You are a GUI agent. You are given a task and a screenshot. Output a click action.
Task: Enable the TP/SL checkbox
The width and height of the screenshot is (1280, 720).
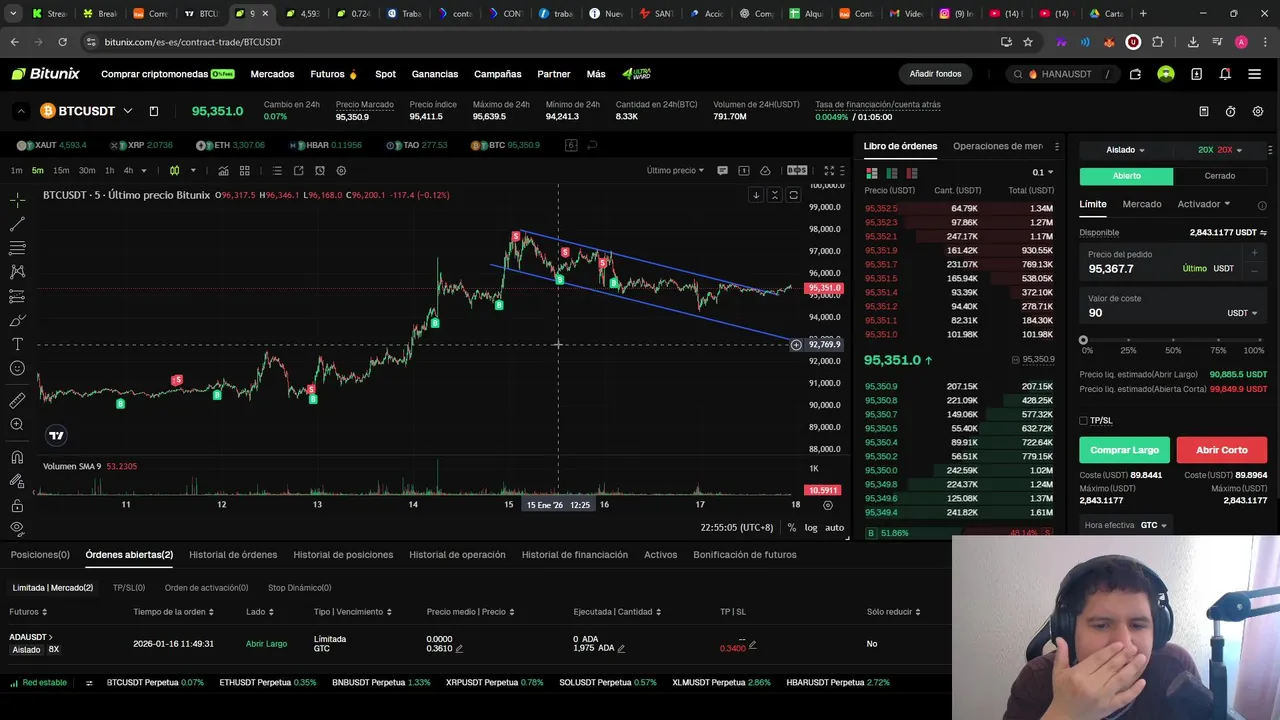click(1083, 421)
